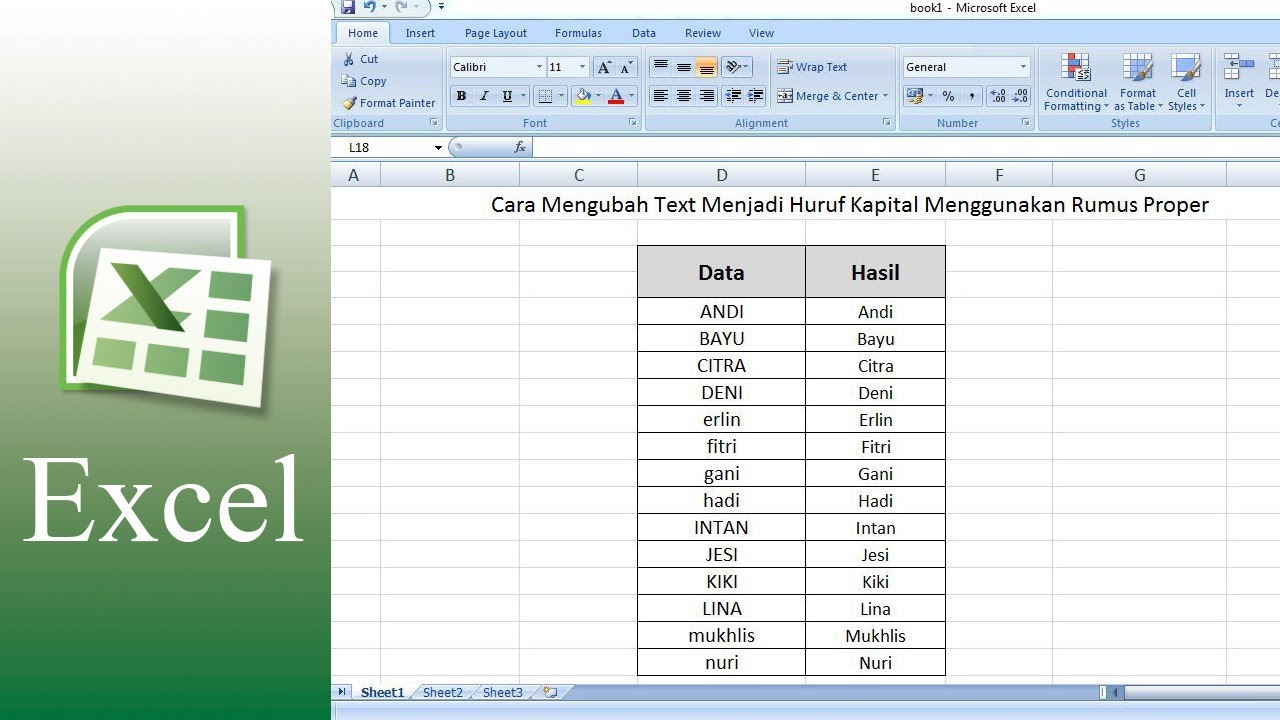The height and width of the screenshot is (720, 1280).
Task: Switch to the Page Layout tab
Action: pos(496,33)
